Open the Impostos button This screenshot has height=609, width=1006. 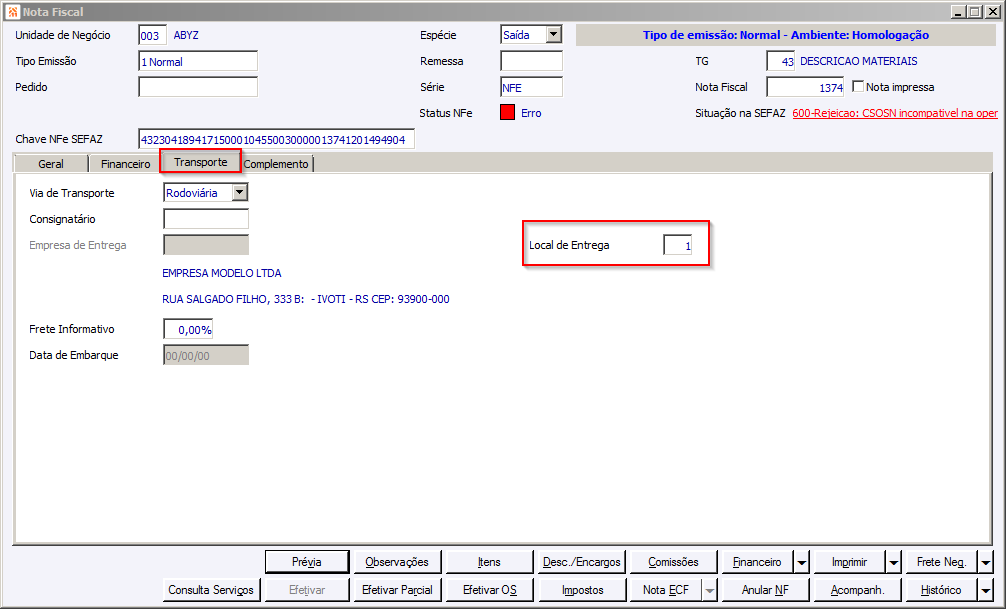pos(581,590)
